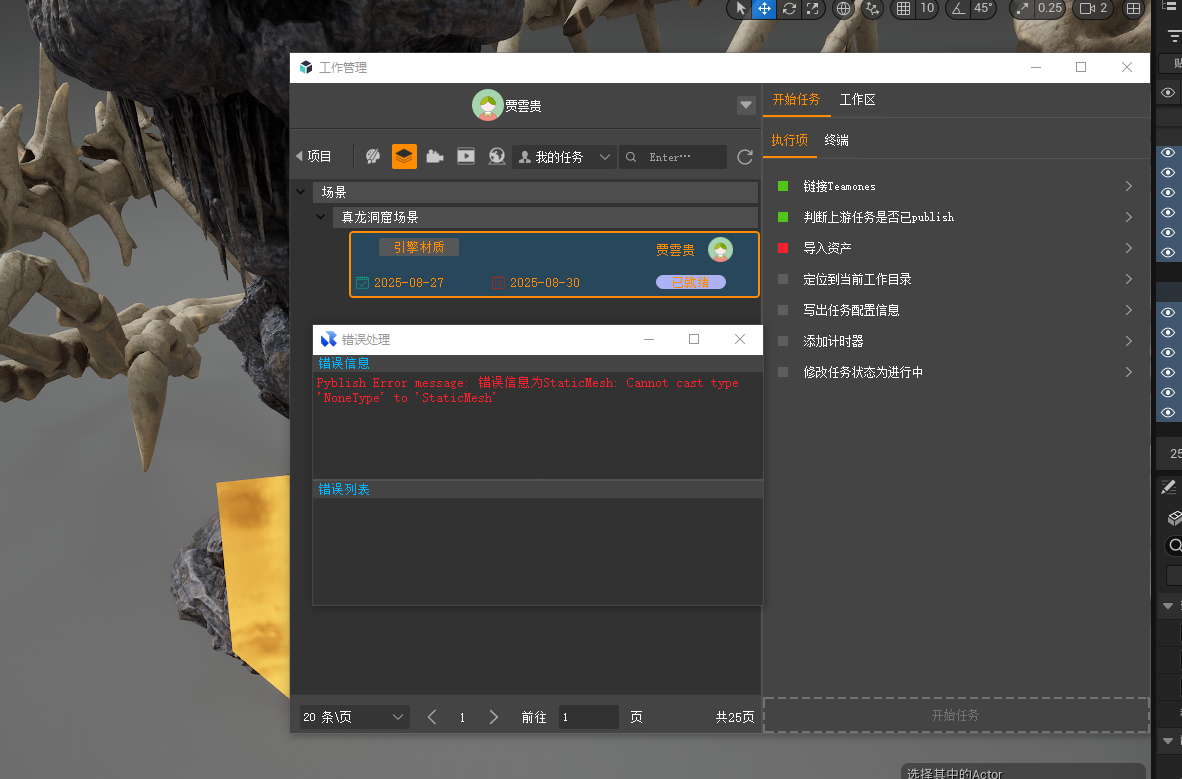The width and height of the screenshot is (1182, 779).
Task: Toggle visibility eye of topmost outliner row
Action: click(1168, 93)
